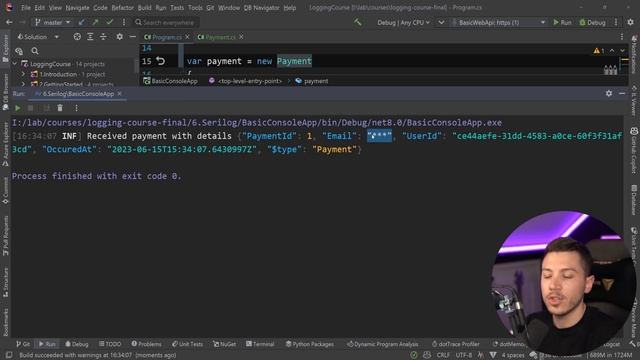640x360 pixels.
Task: Open Run panel settings gear
Action: pos(609,93)
